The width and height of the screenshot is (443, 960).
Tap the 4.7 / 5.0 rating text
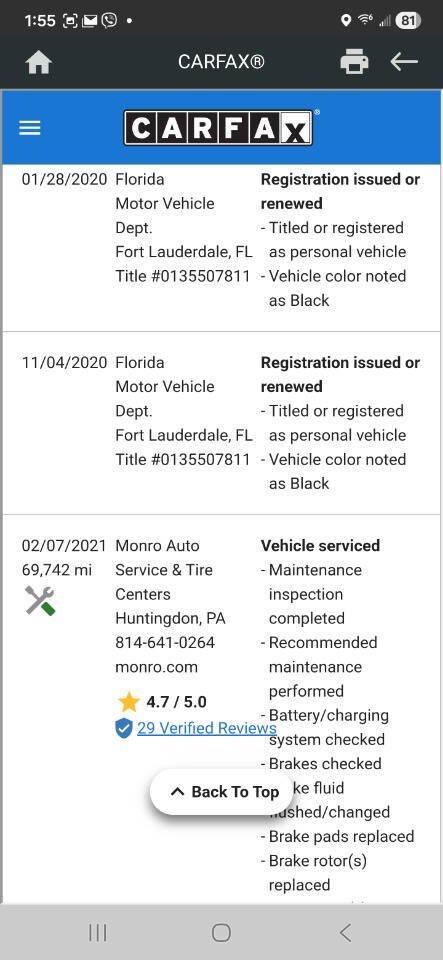pyautogui.click(x=176, y=702)
